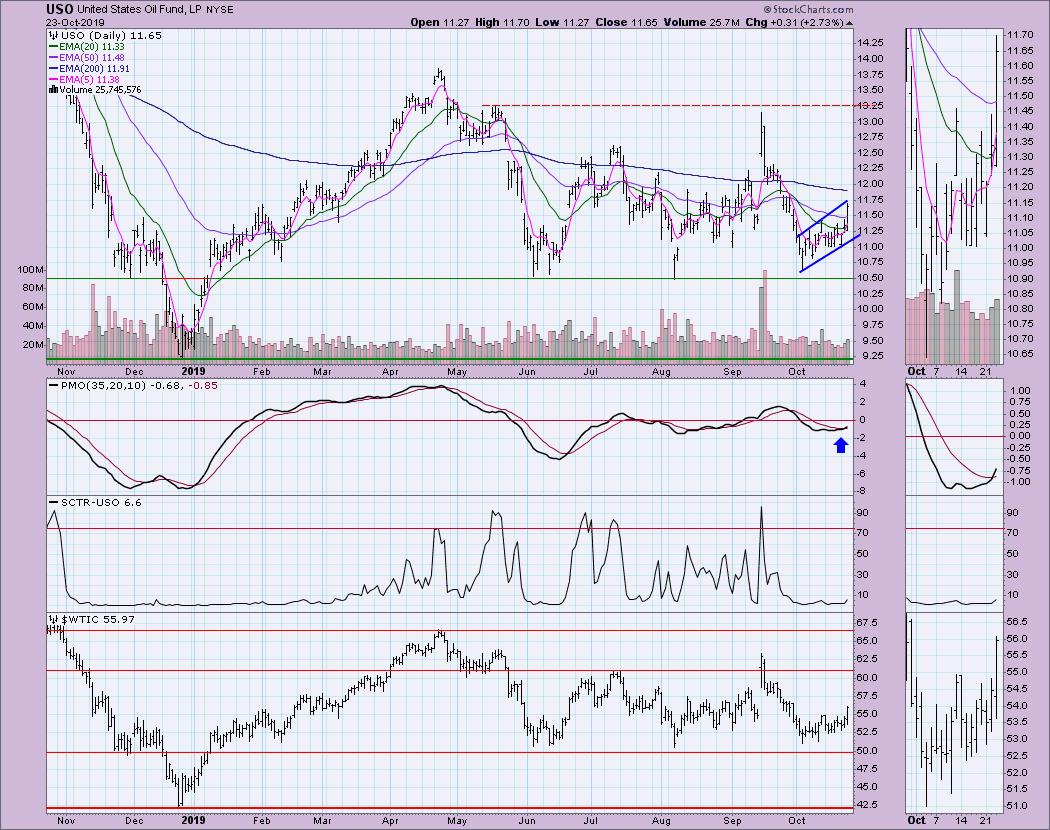Select the EMA(20) 11.33 legend entry
Image resolution: width=1050 pixels, height=830 pixels.
(x=86, y=47)
